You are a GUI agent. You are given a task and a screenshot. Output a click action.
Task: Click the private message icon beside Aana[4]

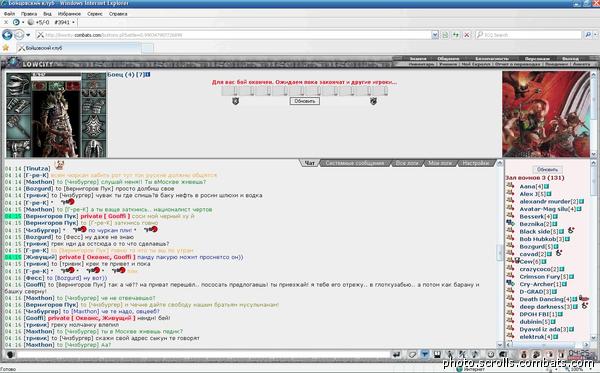(510, 186)
